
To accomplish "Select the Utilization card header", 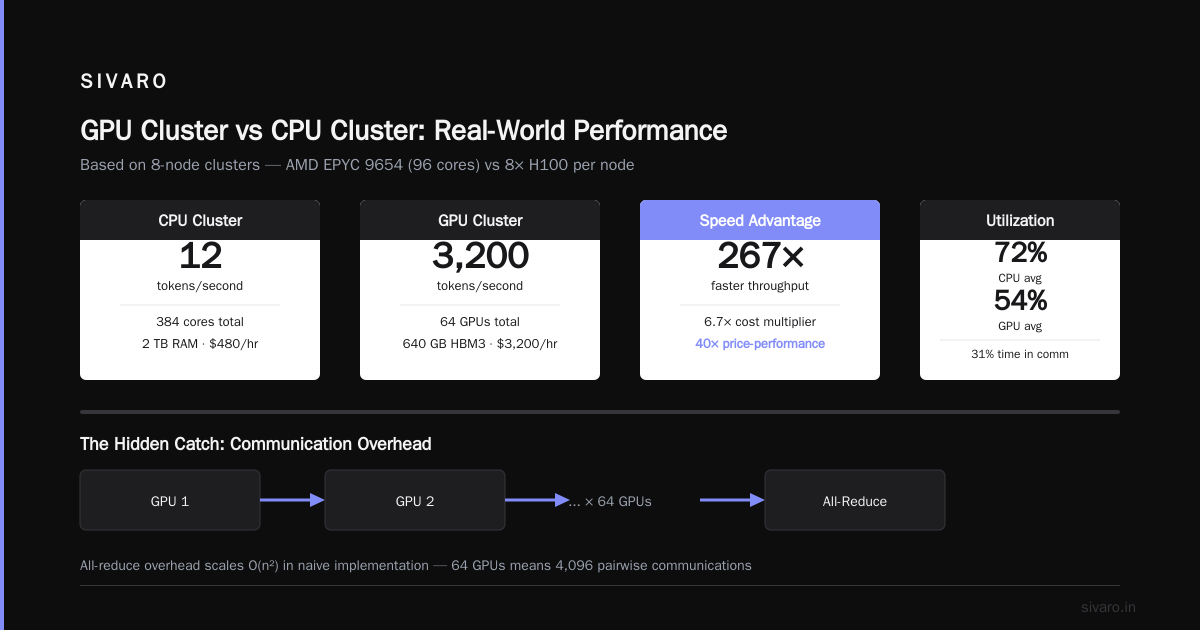I will 1020,220.
